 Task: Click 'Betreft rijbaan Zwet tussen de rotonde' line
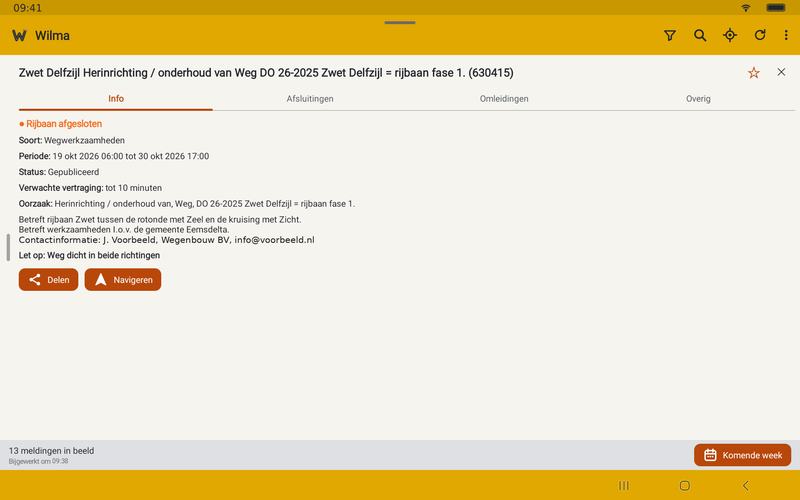(160, 219)
